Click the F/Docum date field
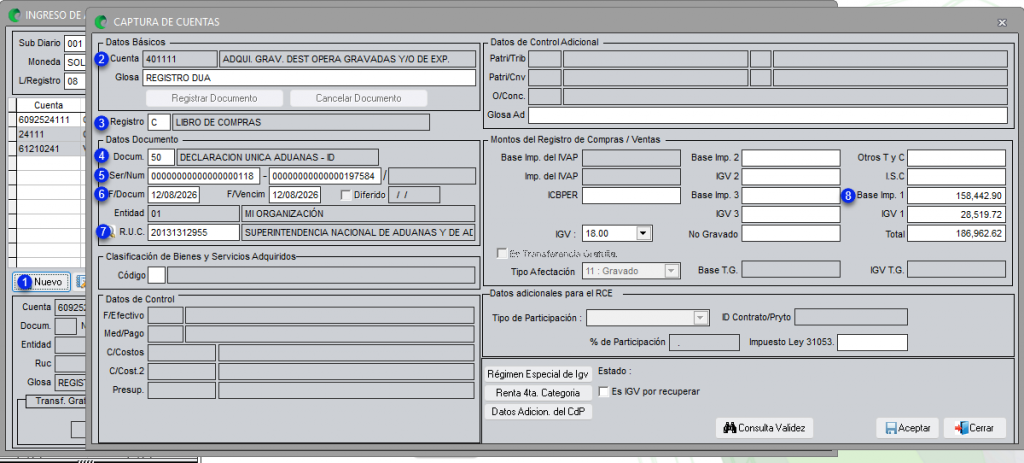The image size is (1024, 463). (x=174, y=195)
